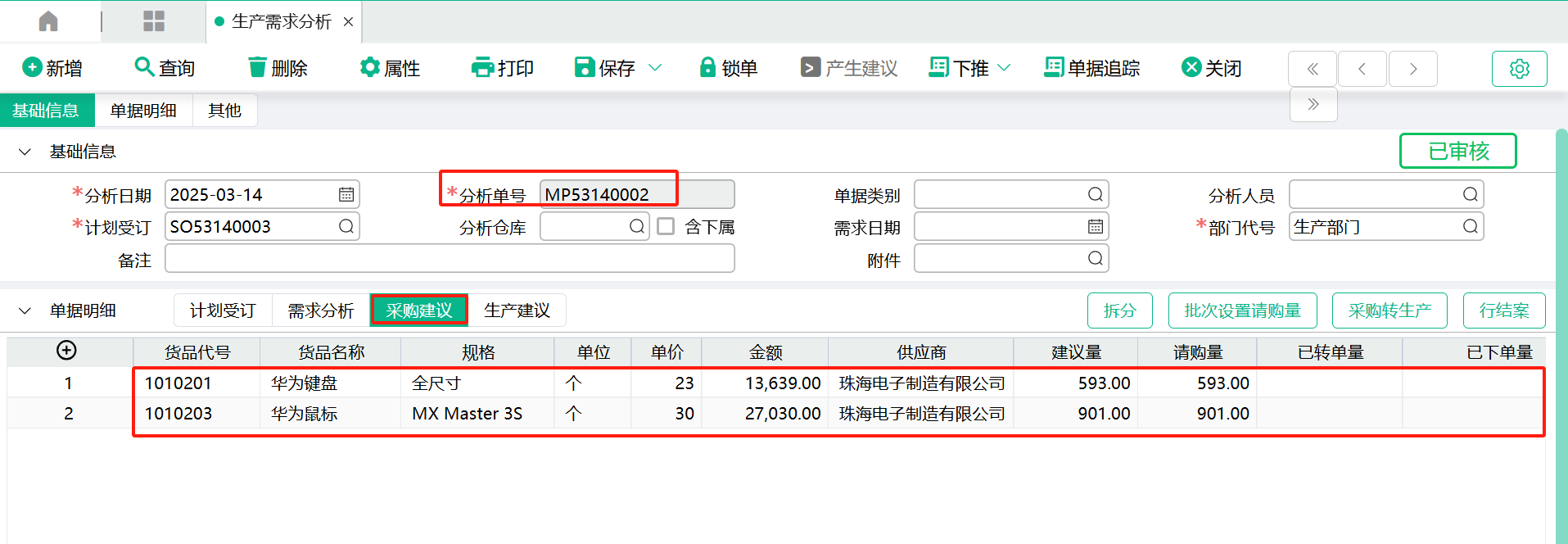
Task: Go to next record arrow
Action: click(1413, 69)
